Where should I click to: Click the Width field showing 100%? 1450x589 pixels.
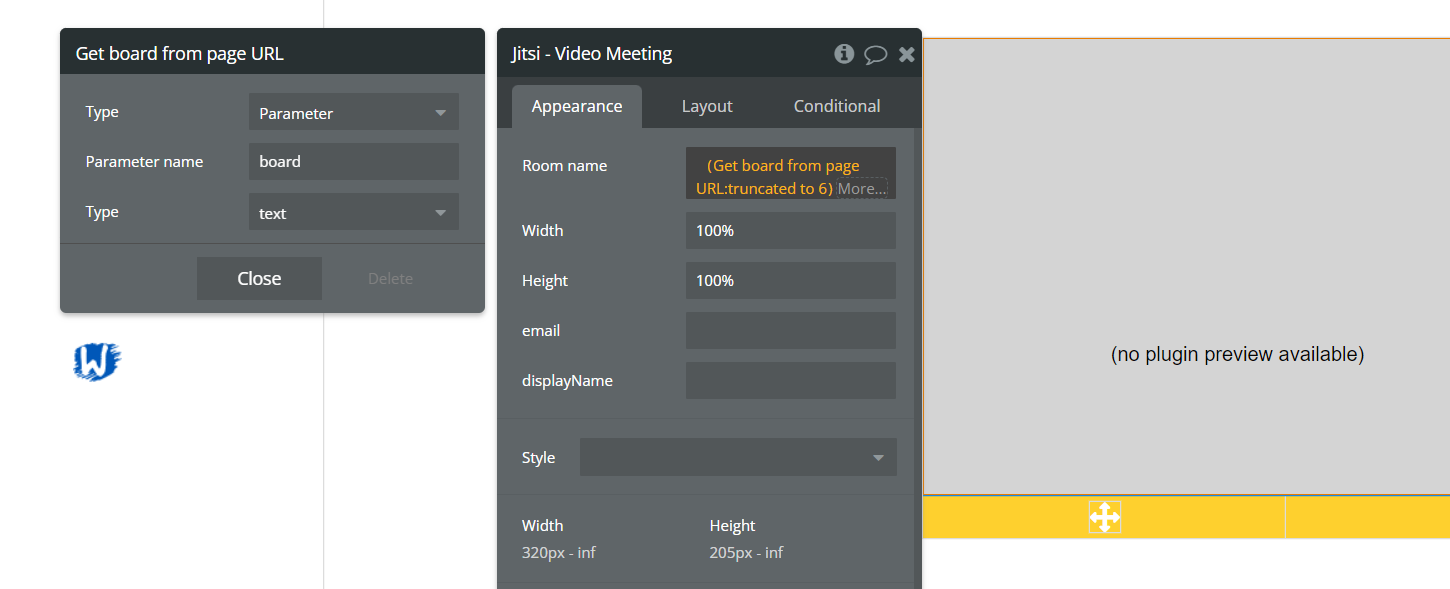(791, 230)
